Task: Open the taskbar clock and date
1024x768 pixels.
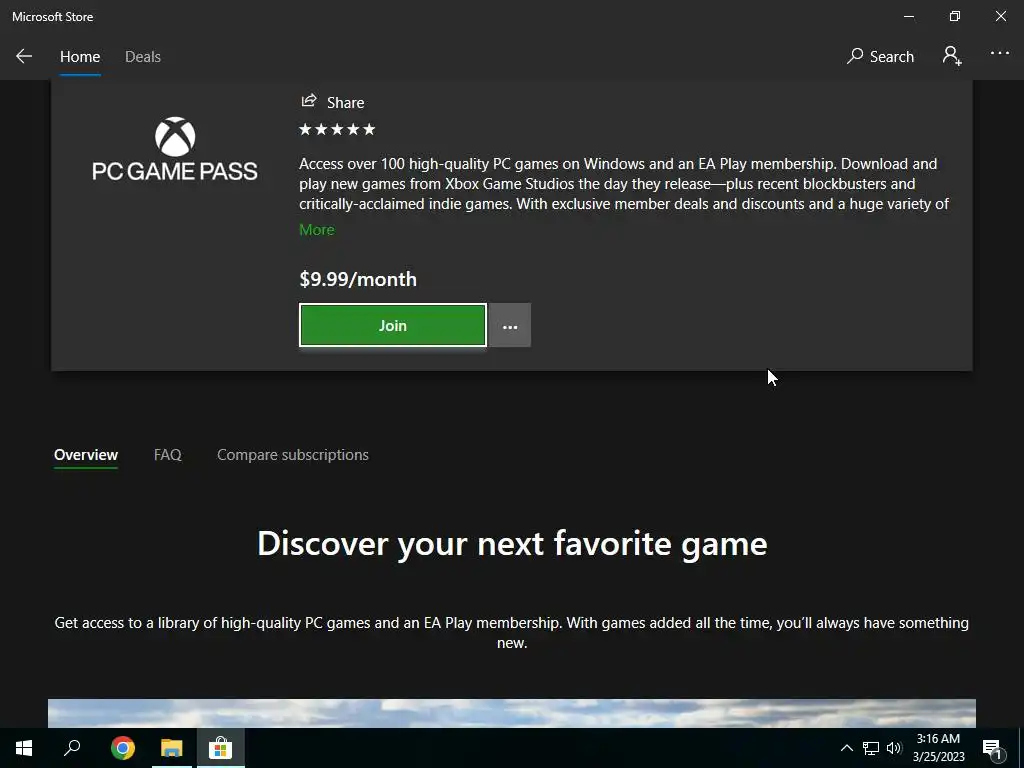Action: click(x=938, y=748)
